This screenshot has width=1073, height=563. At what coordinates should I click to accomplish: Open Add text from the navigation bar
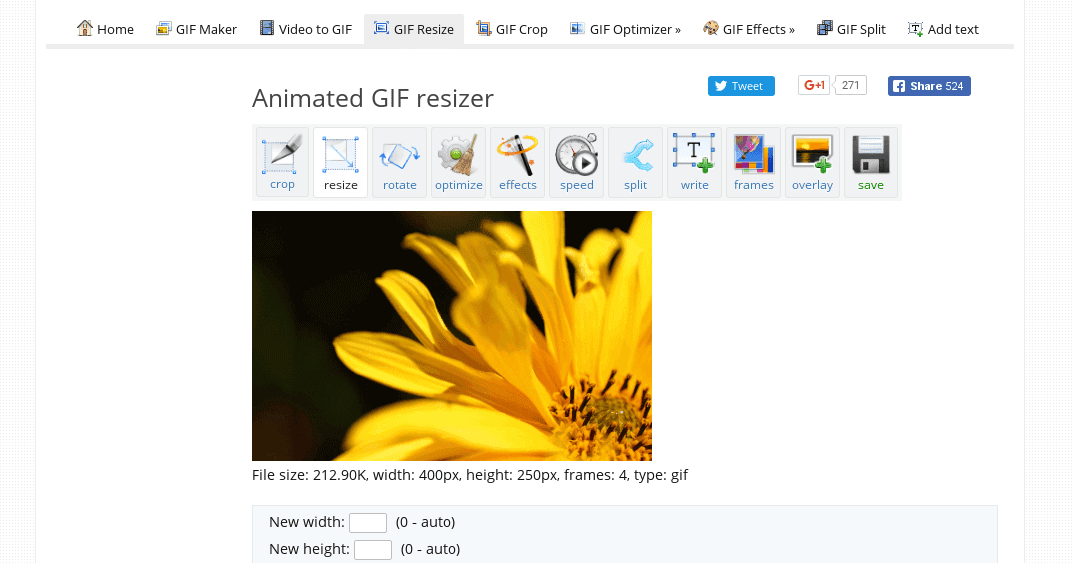(943, 29)
